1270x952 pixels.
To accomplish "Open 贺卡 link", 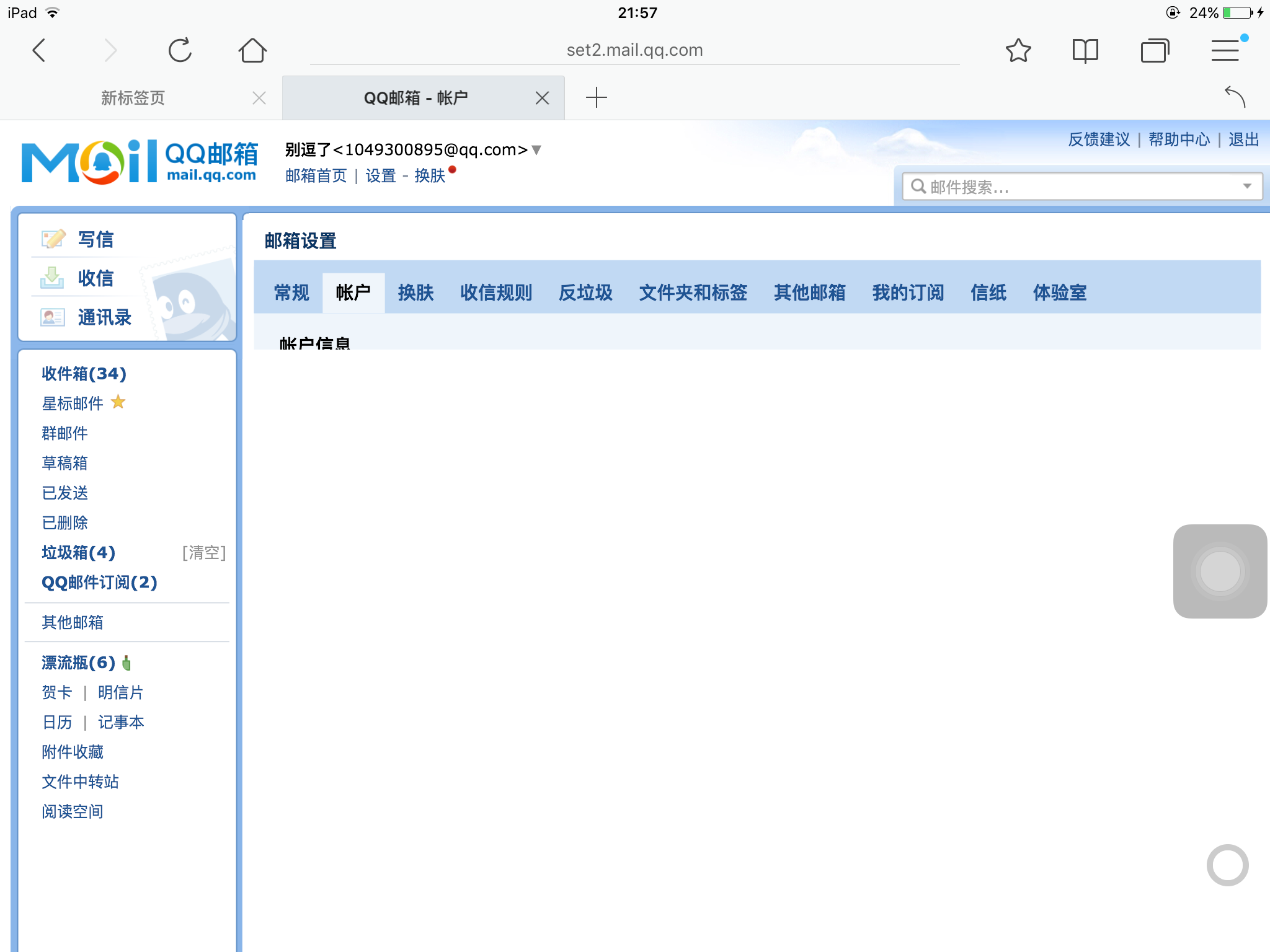I will pyautogui.click(x=57, y=692).
